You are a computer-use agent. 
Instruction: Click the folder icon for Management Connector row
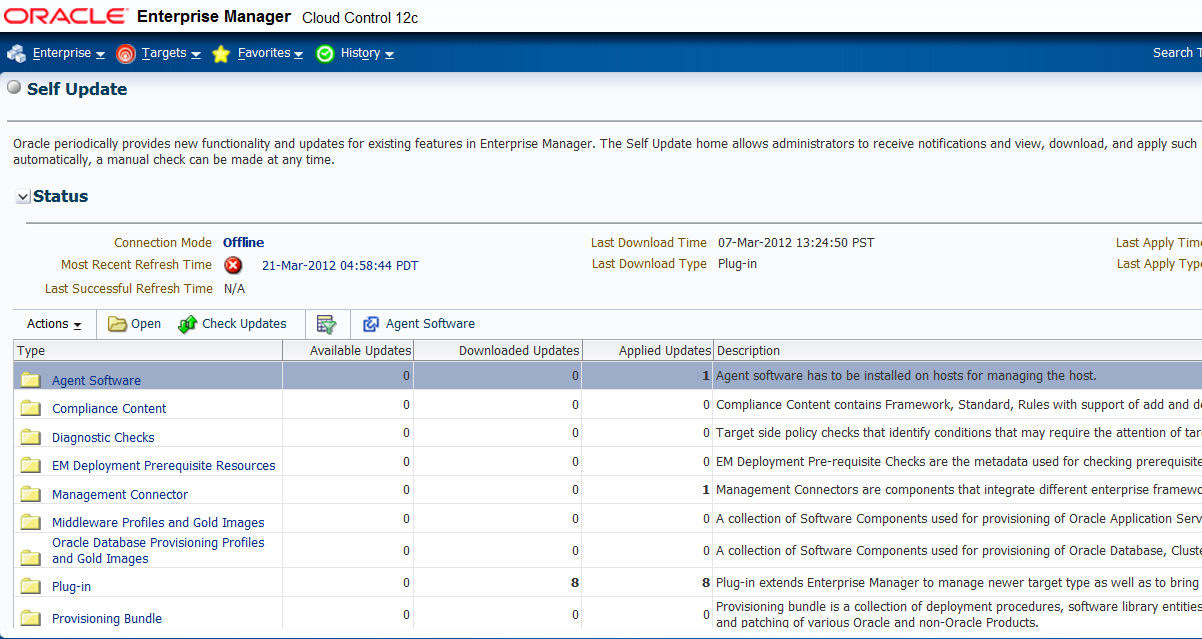[30, 494]
